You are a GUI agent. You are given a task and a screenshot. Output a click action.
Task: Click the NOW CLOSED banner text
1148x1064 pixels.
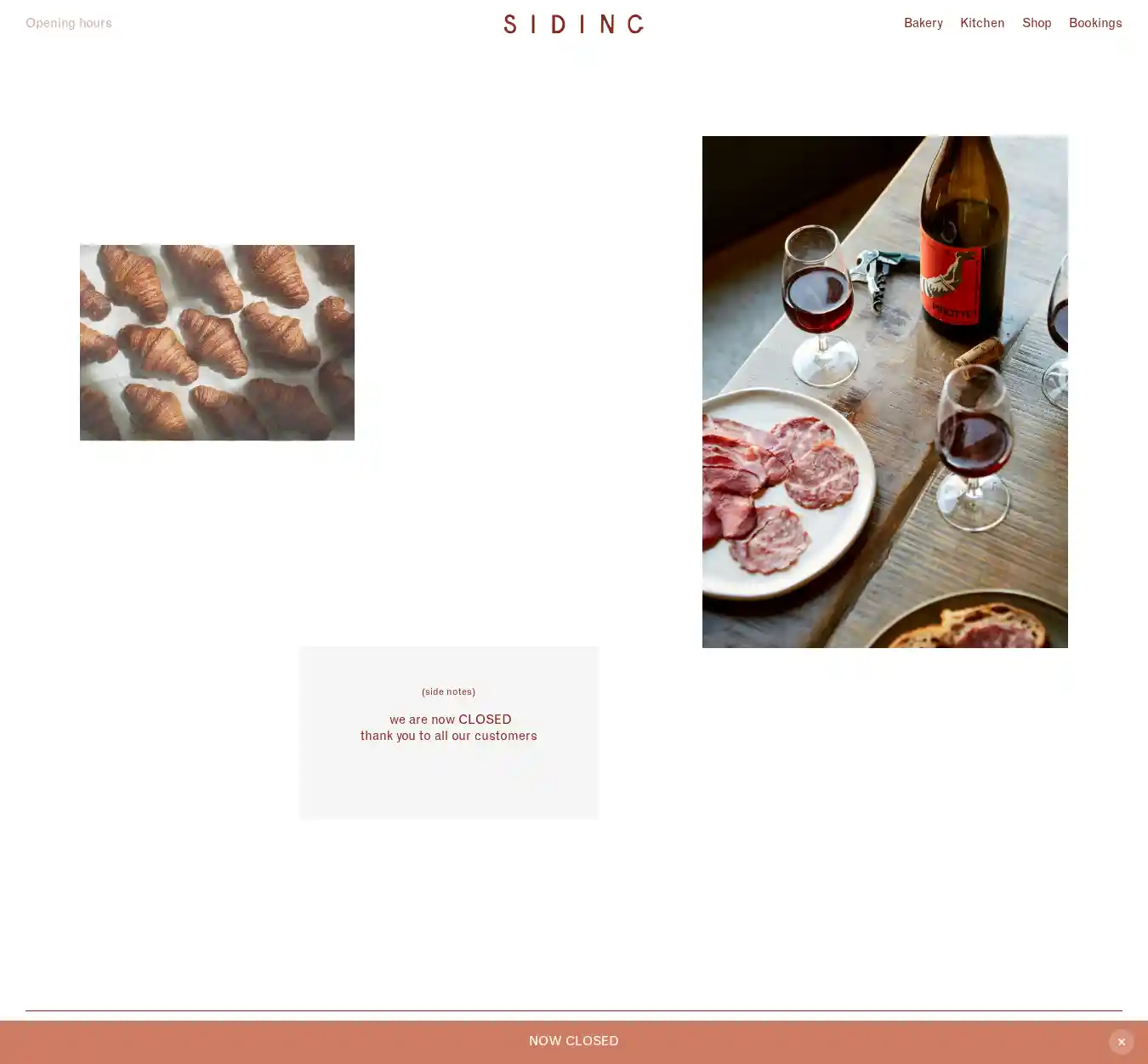point(574,1041)
